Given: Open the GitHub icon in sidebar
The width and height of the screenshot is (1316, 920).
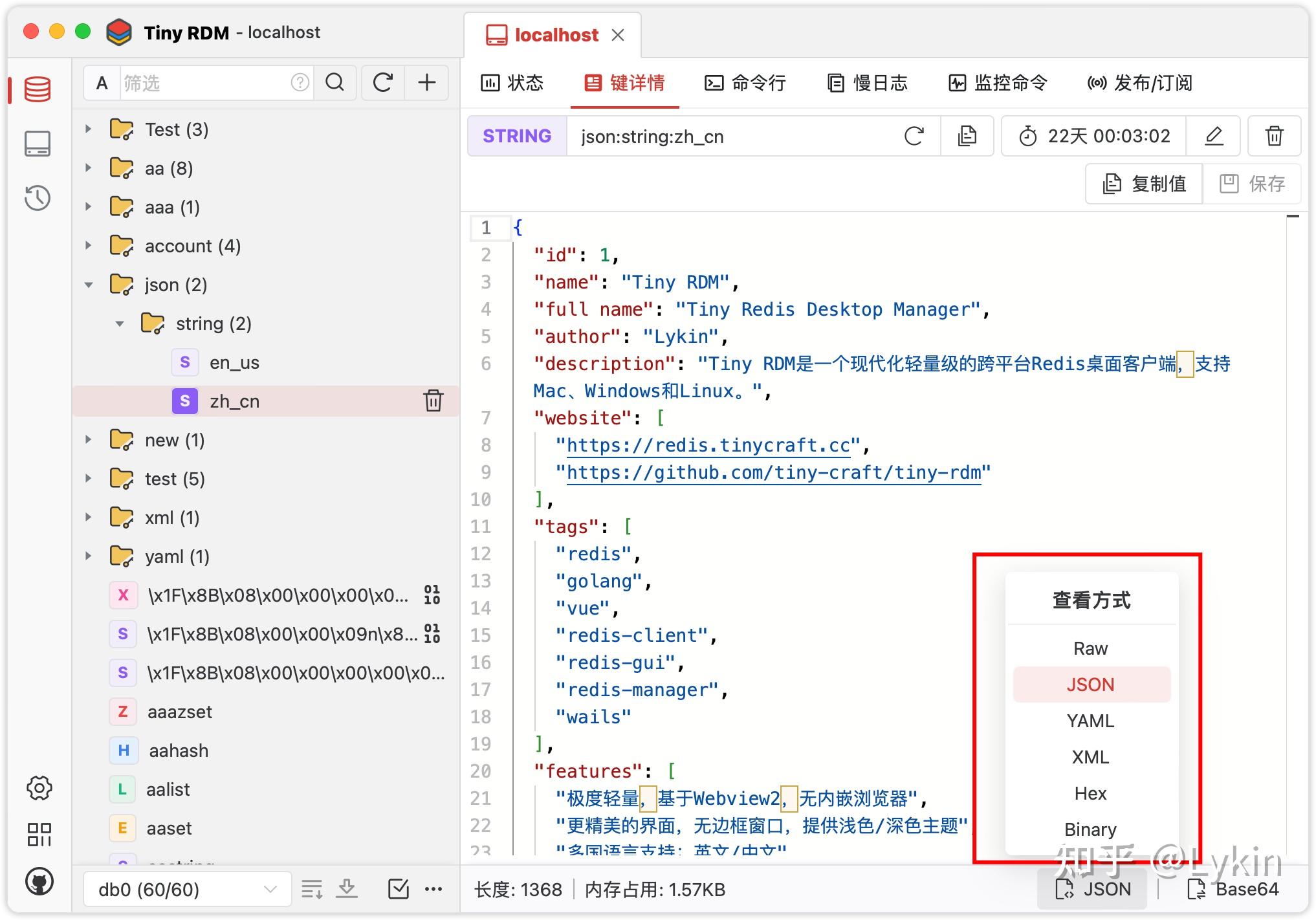Looking at the screenshot, I should pyautogui.click(x=39, y=881).
